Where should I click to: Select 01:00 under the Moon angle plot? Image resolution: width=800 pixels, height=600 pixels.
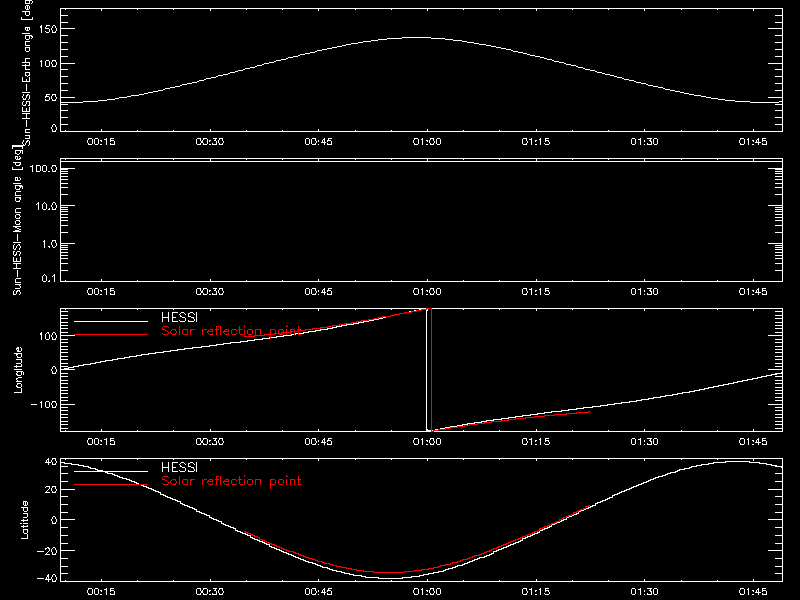pyautogui.click(x=427, y=292)
